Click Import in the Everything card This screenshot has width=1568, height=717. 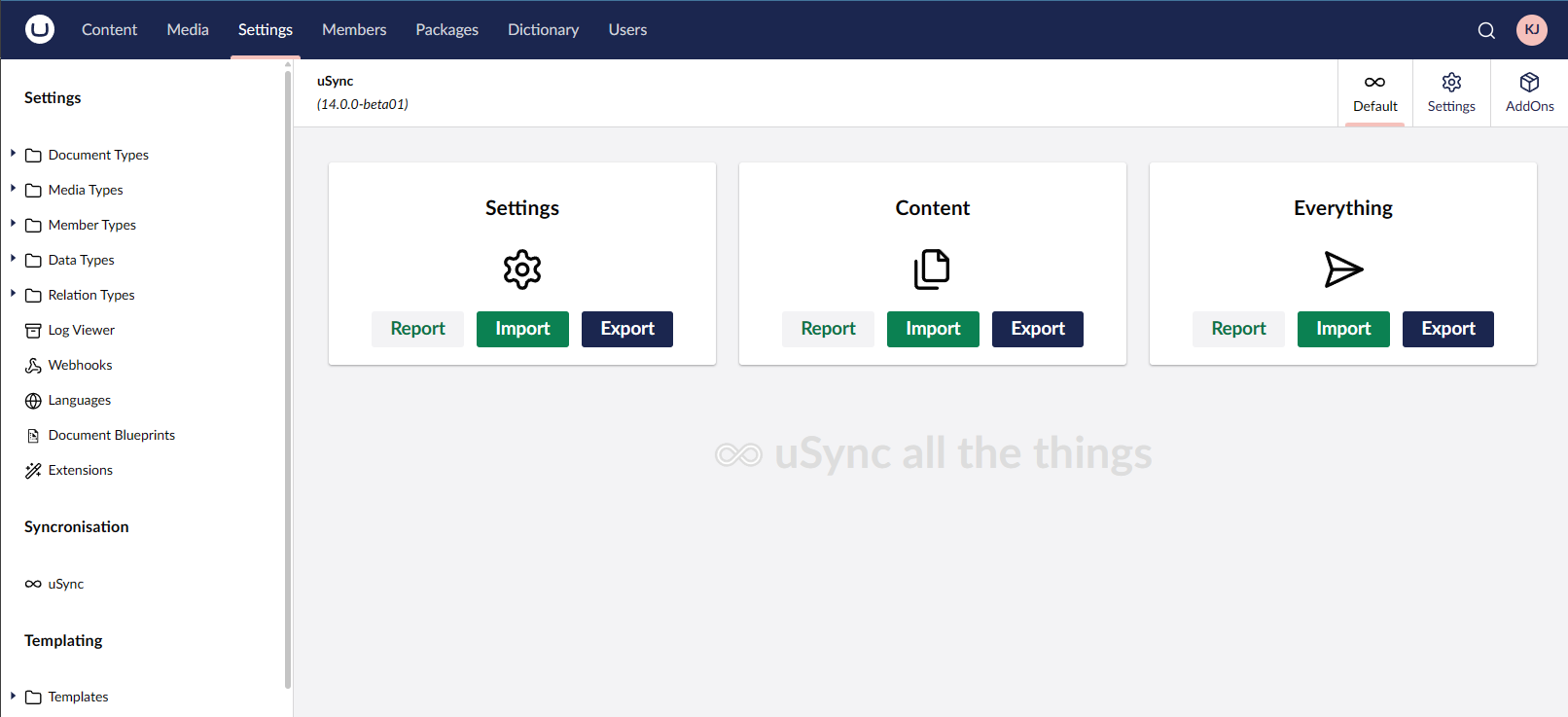pos(1343,329)
